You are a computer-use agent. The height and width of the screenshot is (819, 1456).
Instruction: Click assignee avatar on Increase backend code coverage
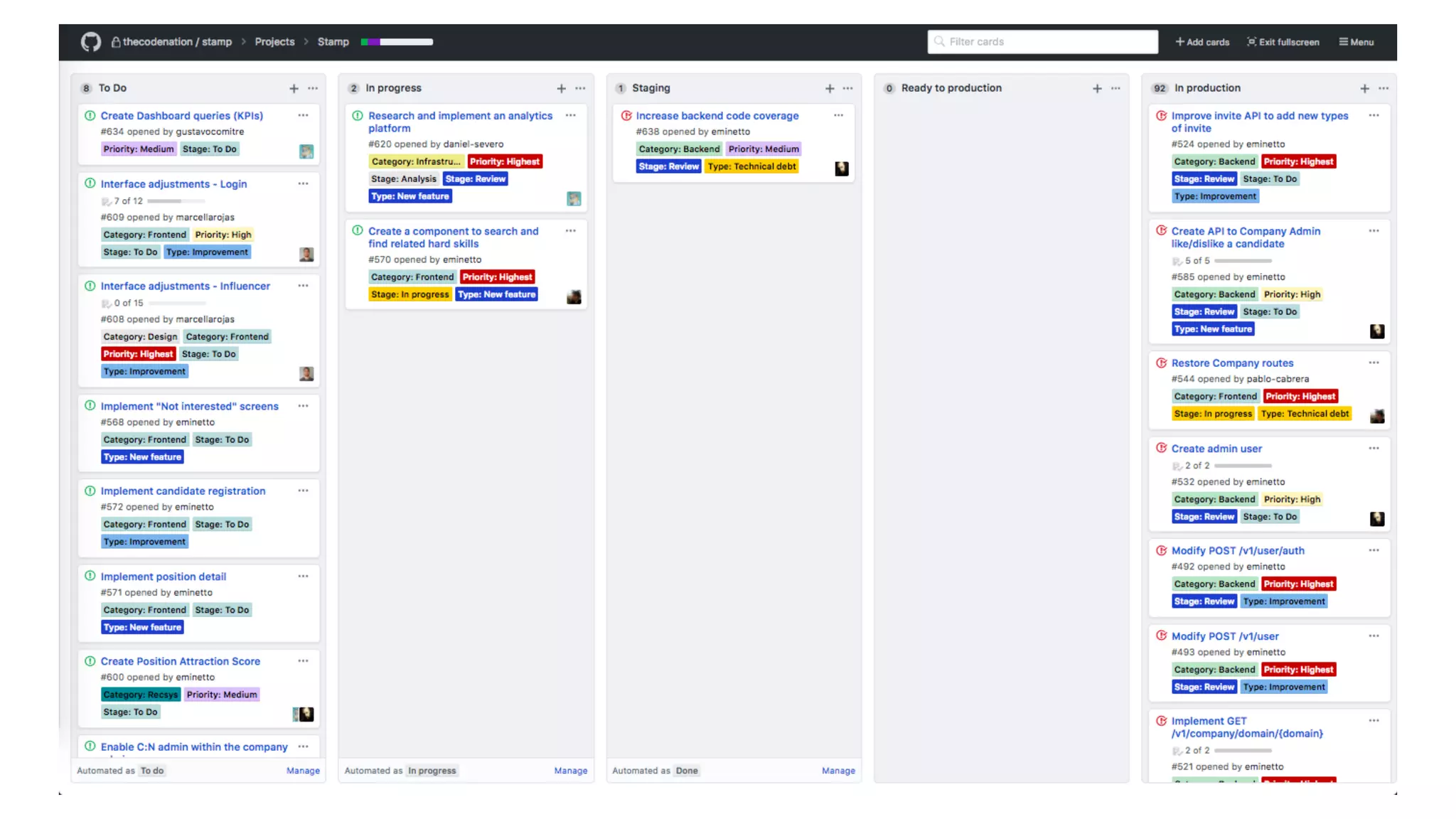point(841,168)
